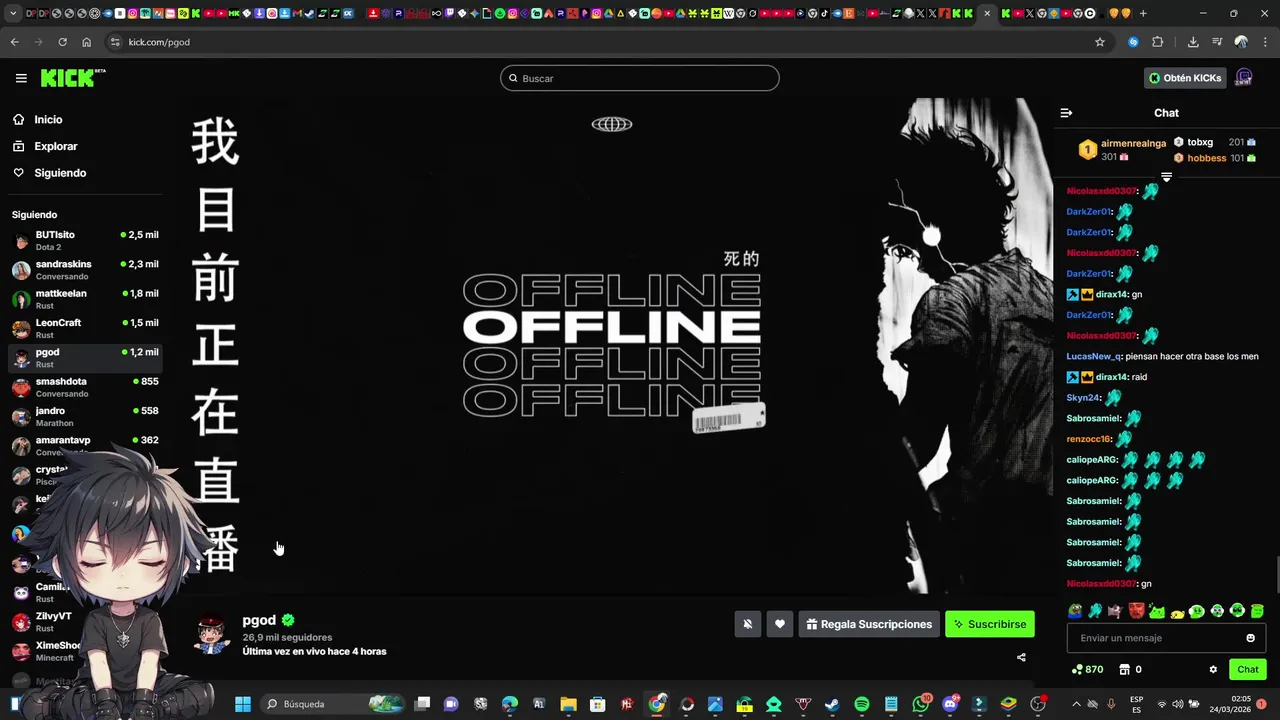Open volume control in system tray
Viewport: 1280px width, 720px height.
coord(1177,704)
